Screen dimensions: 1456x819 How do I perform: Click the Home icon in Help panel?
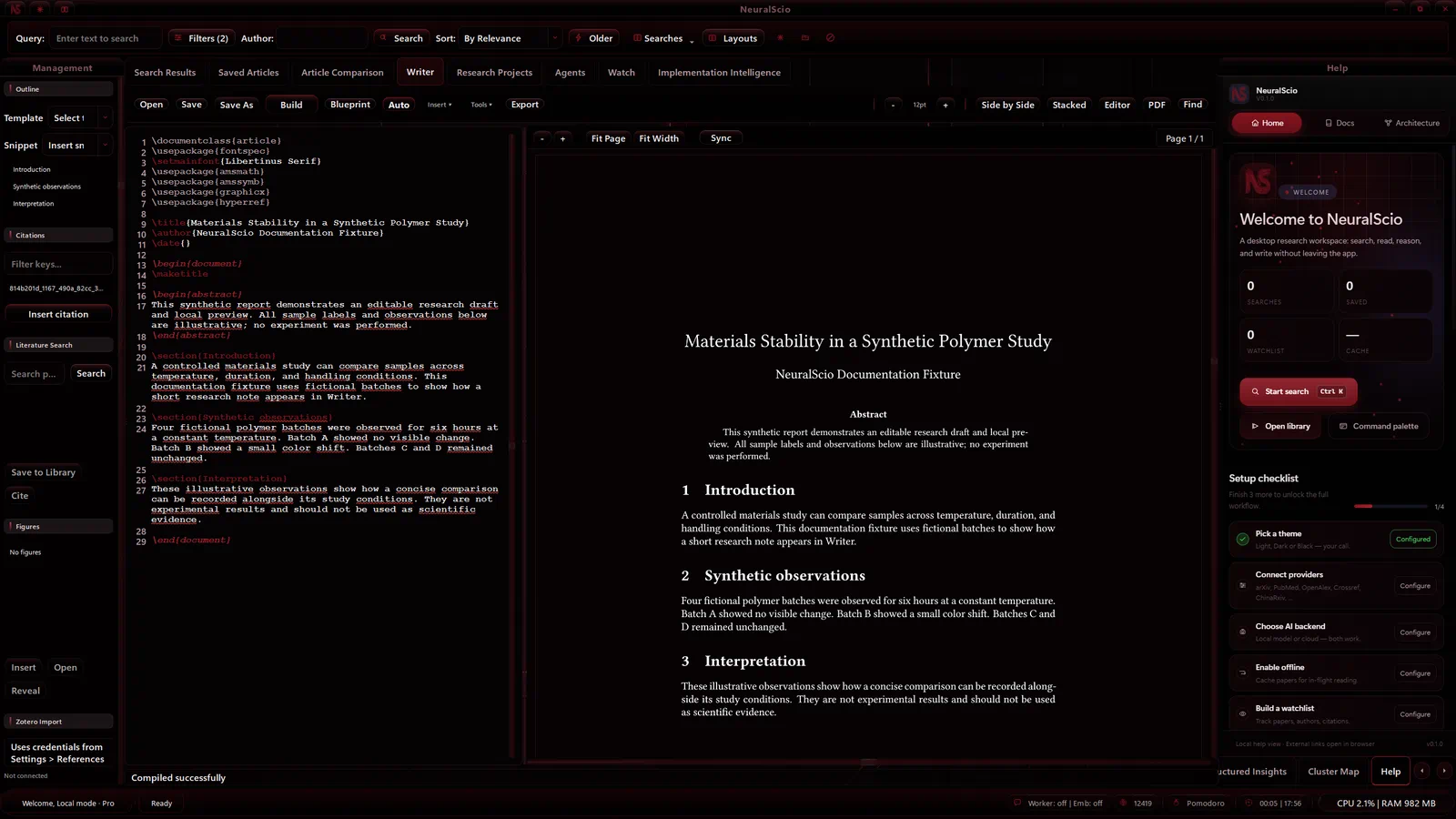tap(1256, 123)
